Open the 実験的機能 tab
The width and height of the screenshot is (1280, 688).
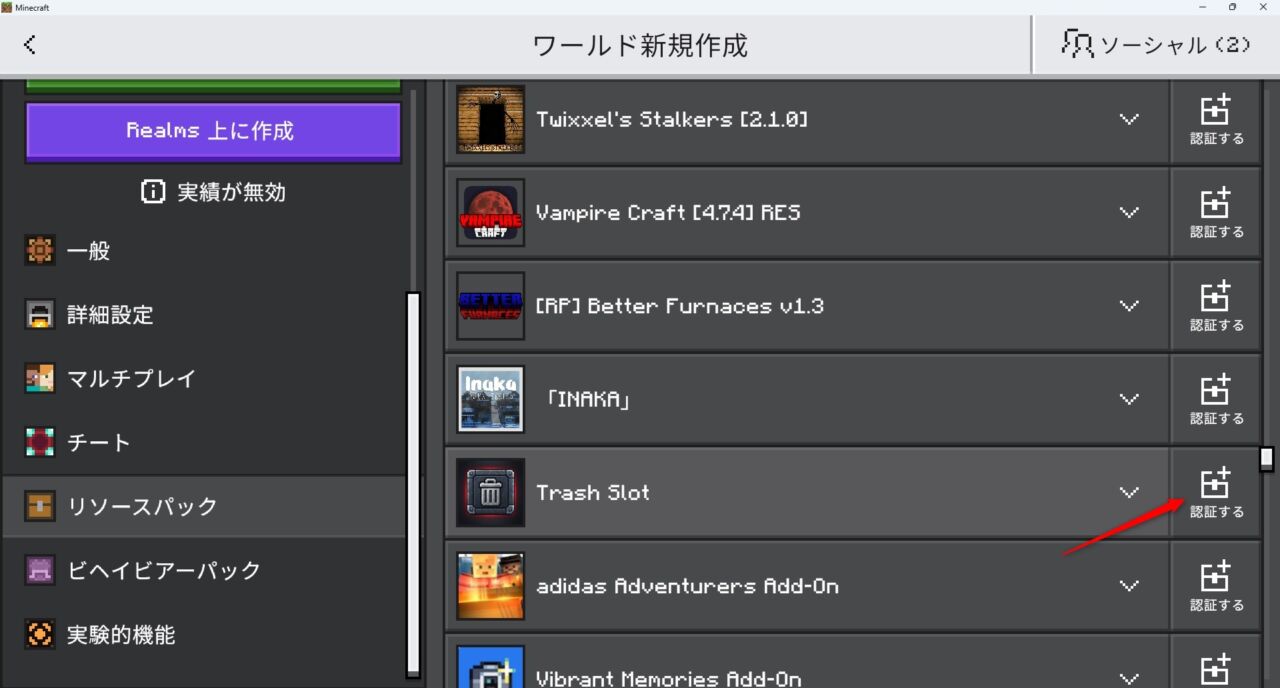pyautogui.click(x=204, y=635)
